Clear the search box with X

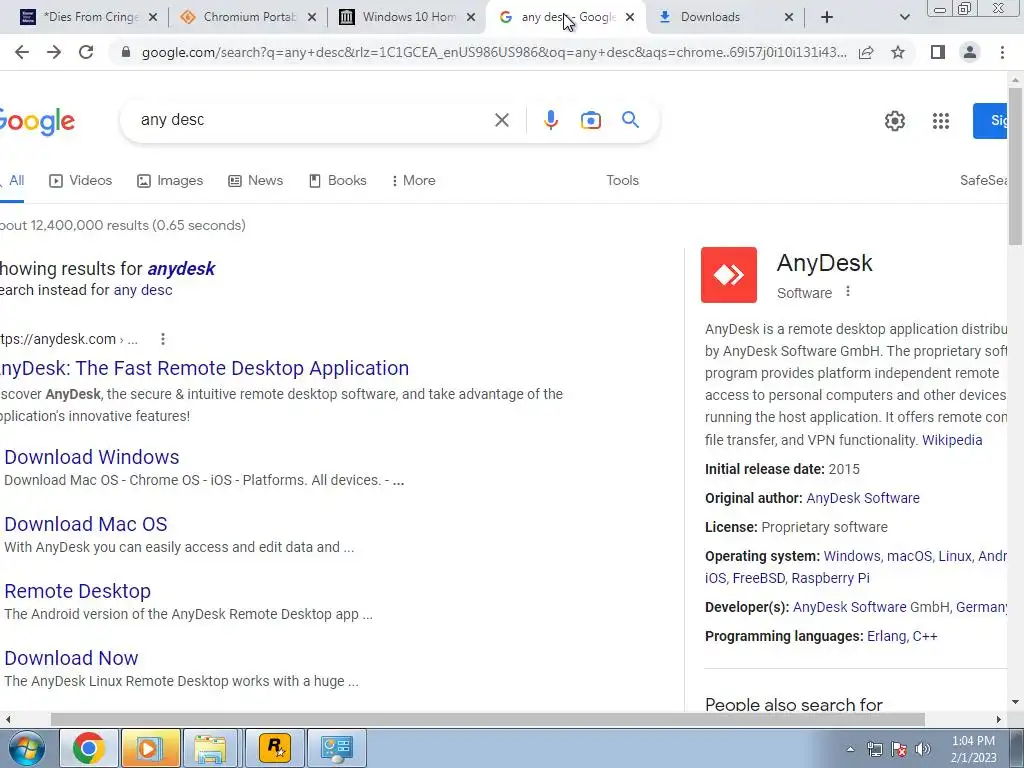[x=502, y=120]
